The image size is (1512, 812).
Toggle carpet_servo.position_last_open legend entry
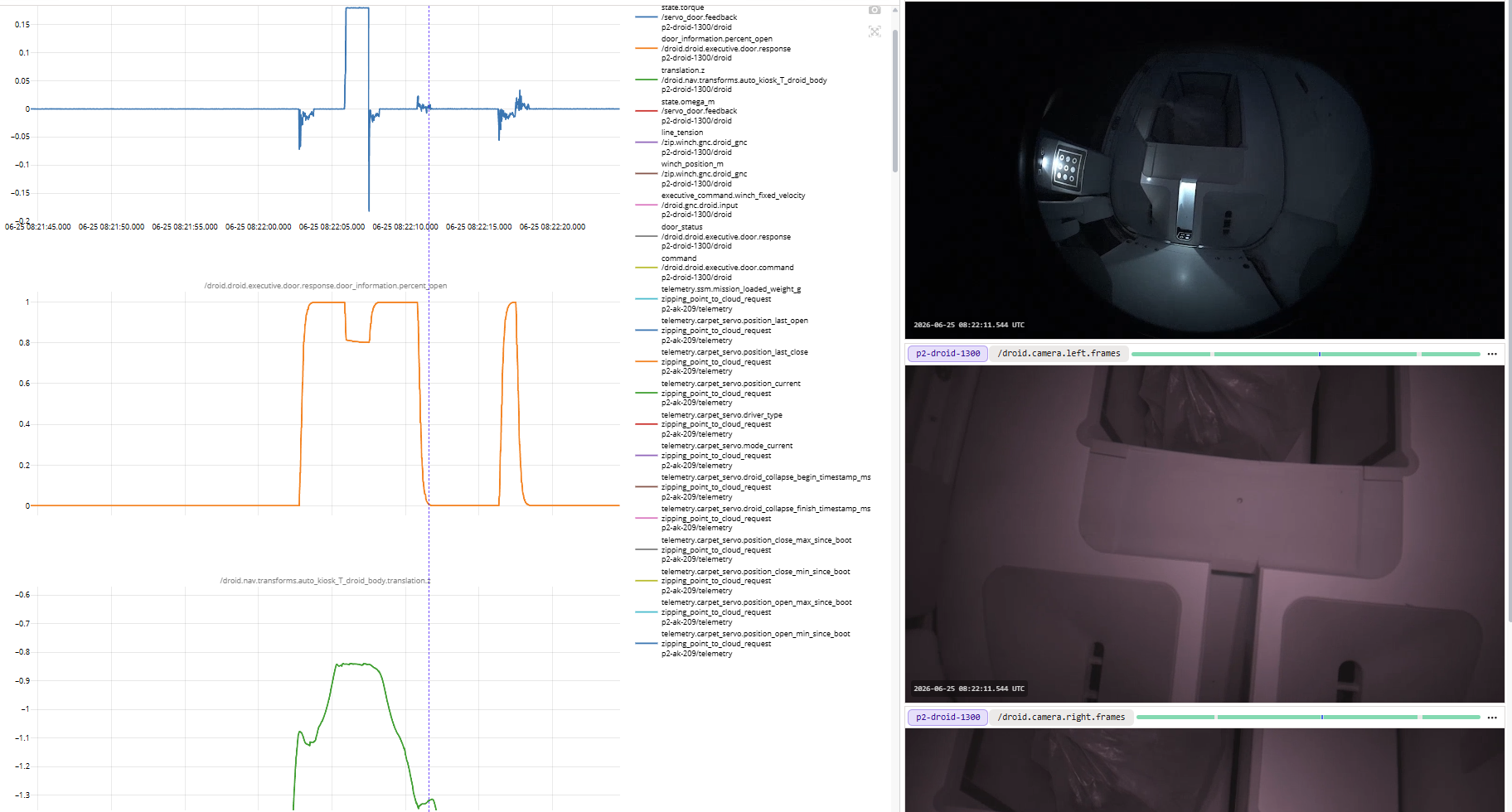[x=721, y=331]
